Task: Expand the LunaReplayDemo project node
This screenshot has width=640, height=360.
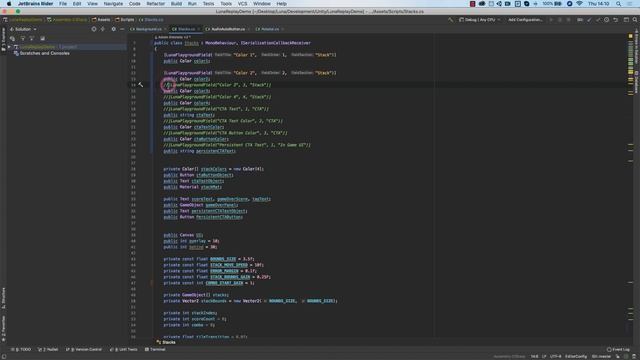Action: [x=9, y=47]
